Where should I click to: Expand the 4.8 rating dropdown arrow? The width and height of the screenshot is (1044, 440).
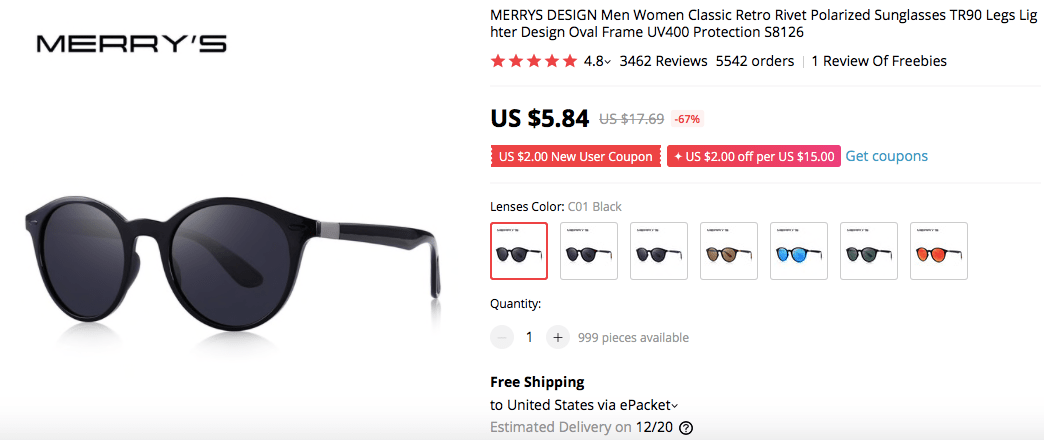click(608, 62)
